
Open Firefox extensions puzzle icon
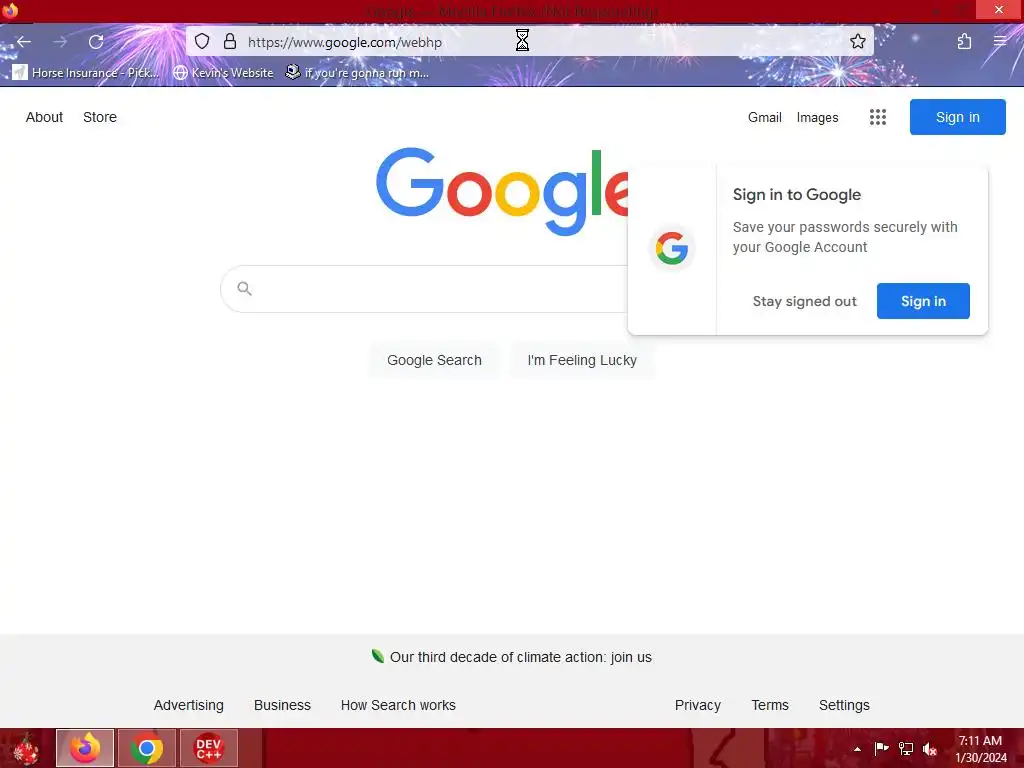(x=964, y=42)
